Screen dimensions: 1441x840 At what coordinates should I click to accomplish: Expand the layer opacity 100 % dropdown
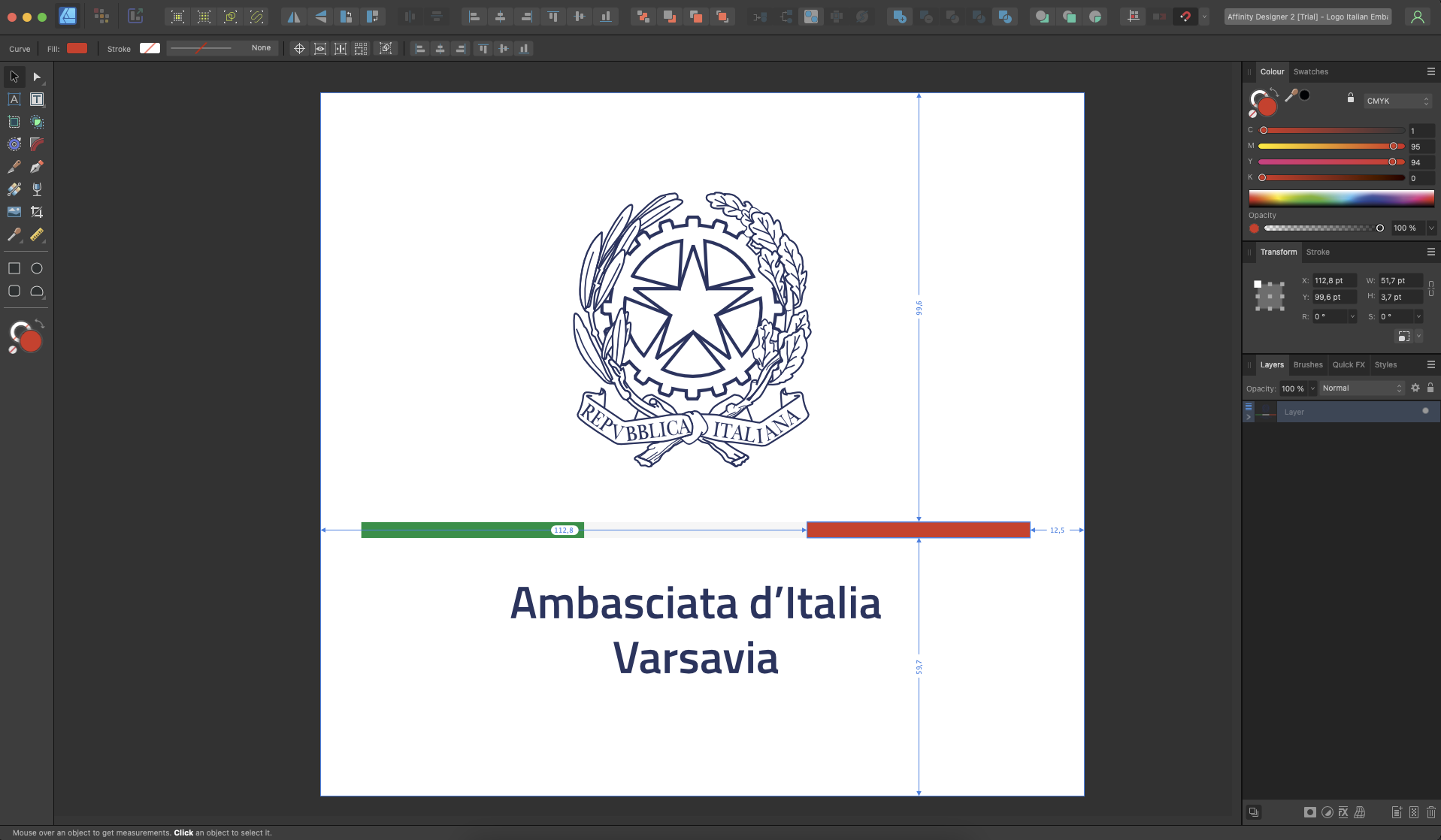pyautogui.click(x=1312, y=388)
